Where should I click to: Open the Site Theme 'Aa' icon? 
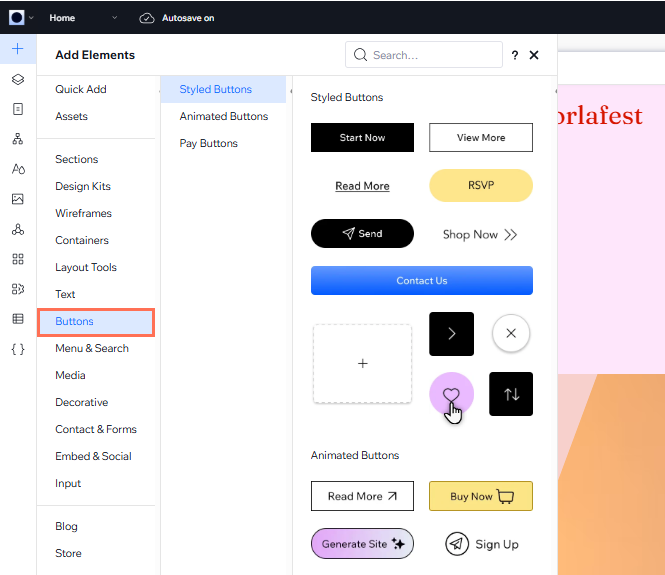click(18, 169)
